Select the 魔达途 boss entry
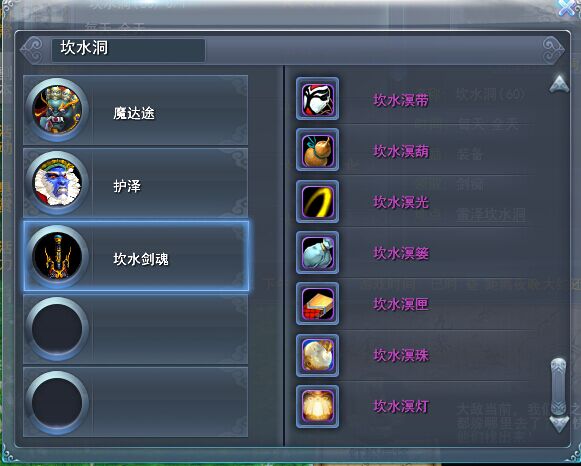 136,110
